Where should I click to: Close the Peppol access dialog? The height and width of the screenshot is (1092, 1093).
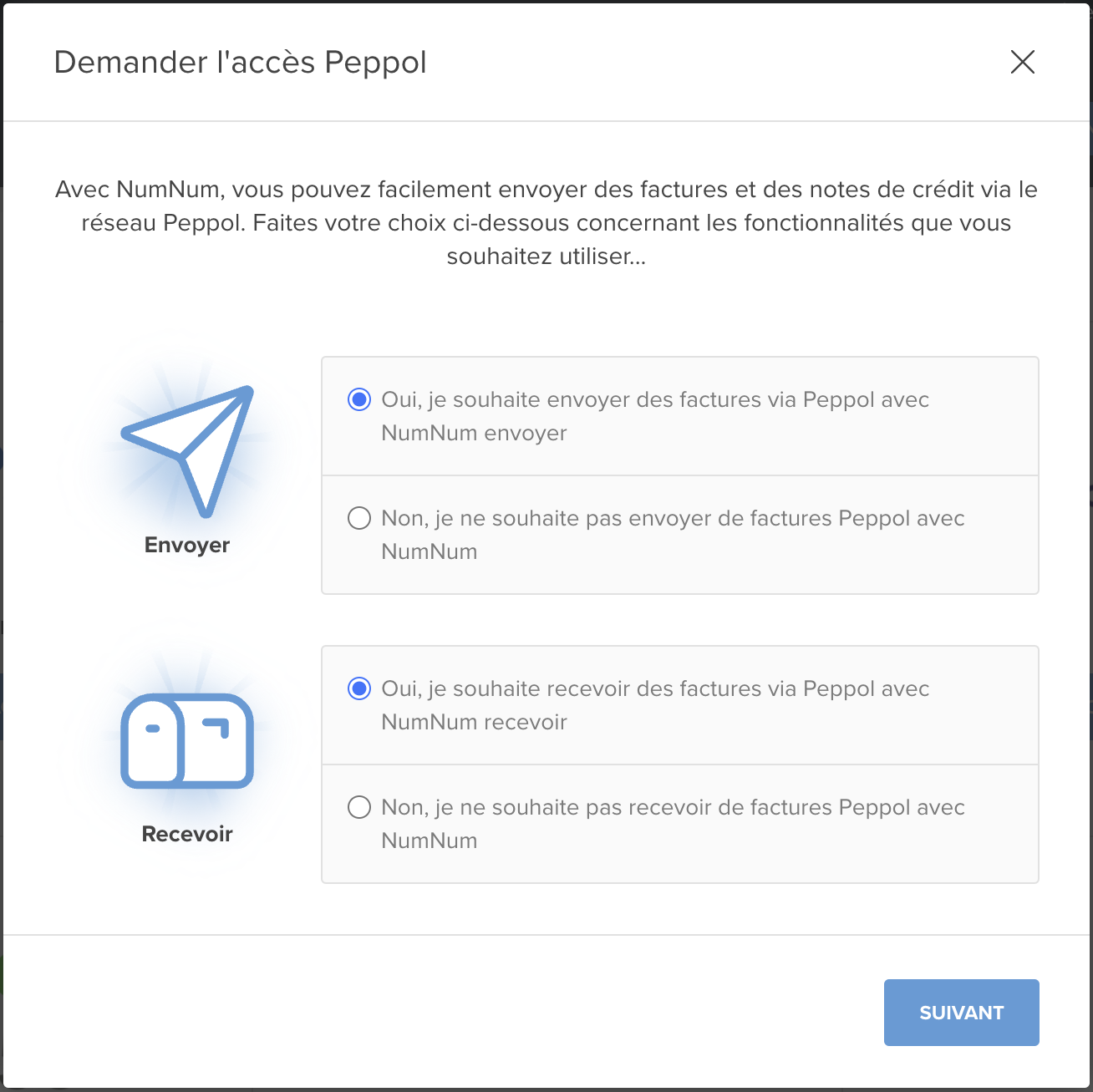click(1022, 62)
